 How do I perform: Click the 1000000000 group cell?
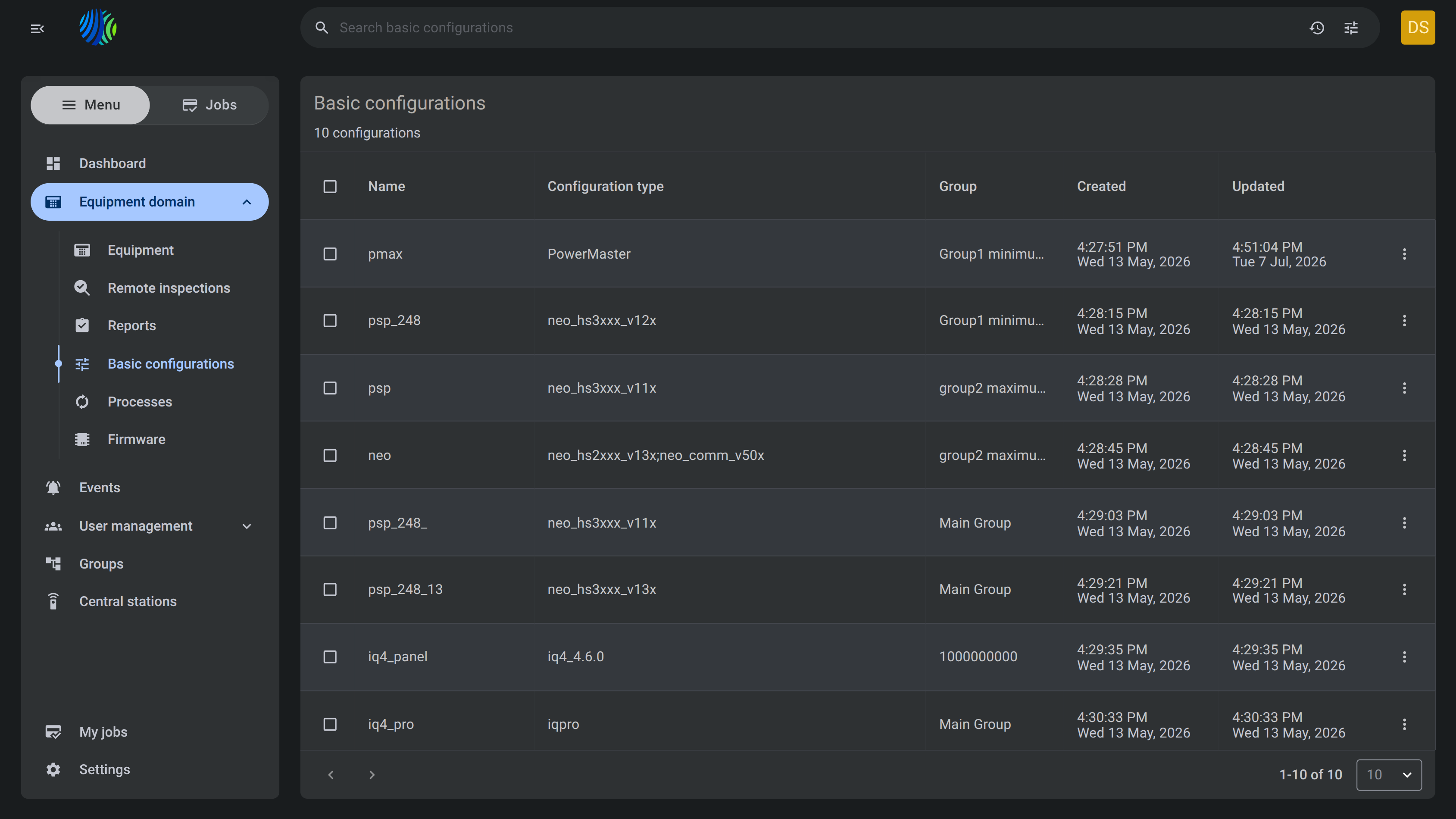(978, 657)
